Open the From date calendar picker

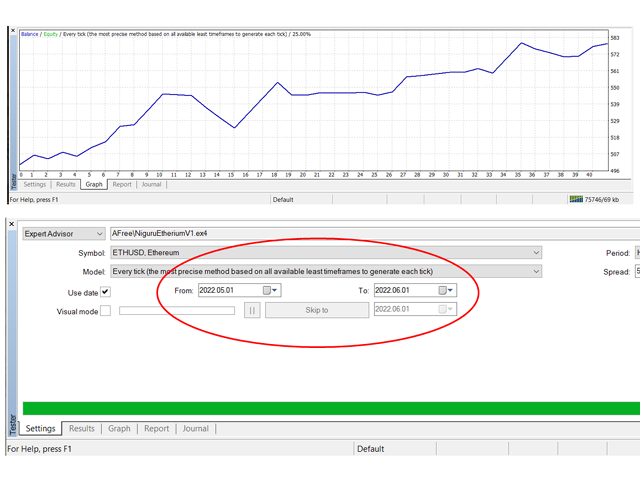coord(271,291)
